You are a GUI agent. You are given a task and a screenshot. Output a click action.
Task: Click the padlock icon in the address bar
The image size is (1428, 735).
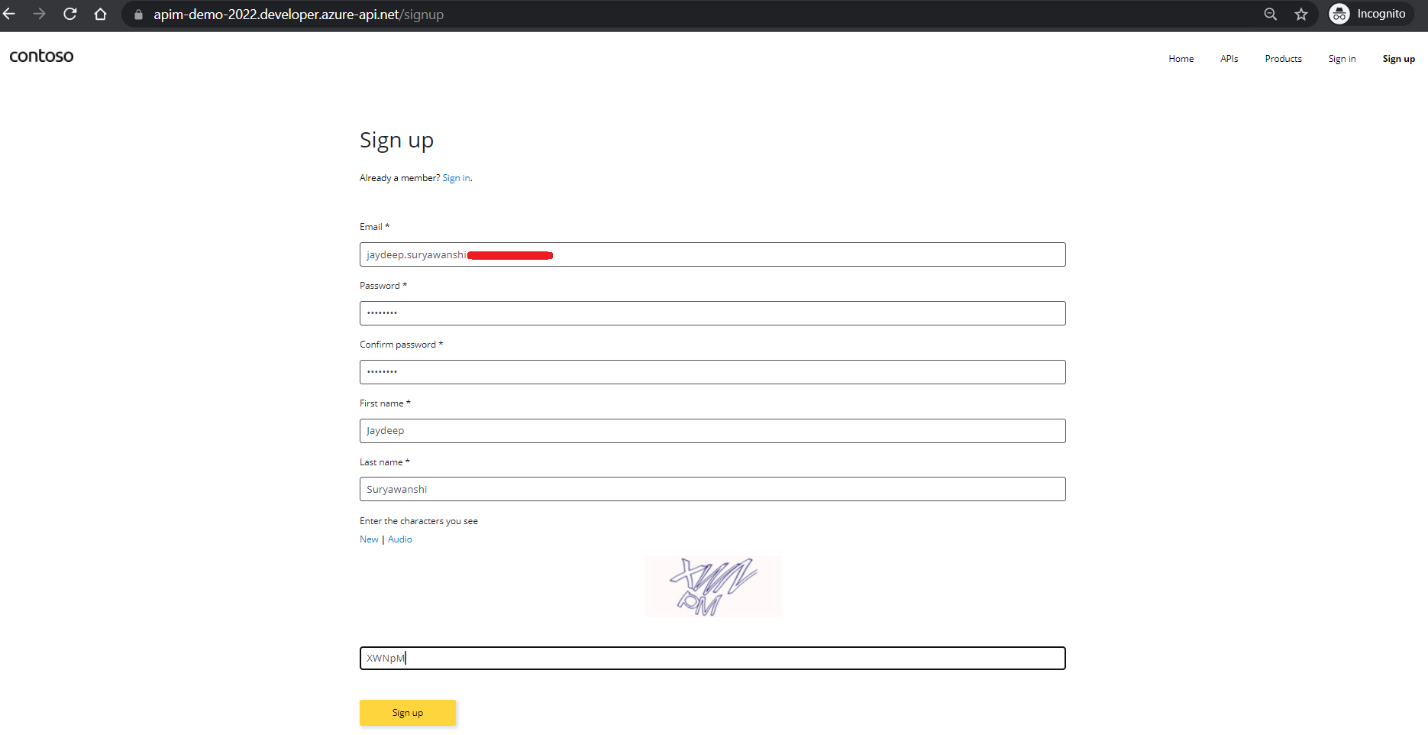136,15
